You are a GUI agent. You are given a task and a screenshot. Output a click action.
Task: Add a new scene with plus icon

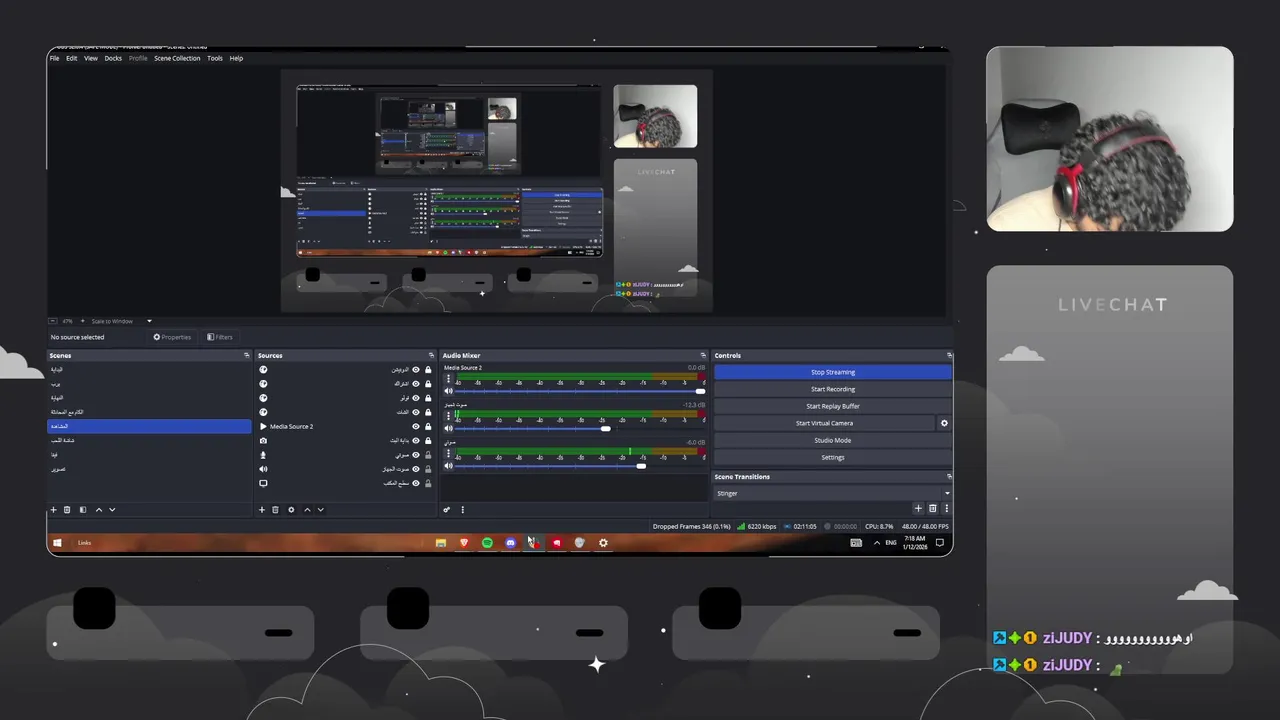tap(54, 510)
